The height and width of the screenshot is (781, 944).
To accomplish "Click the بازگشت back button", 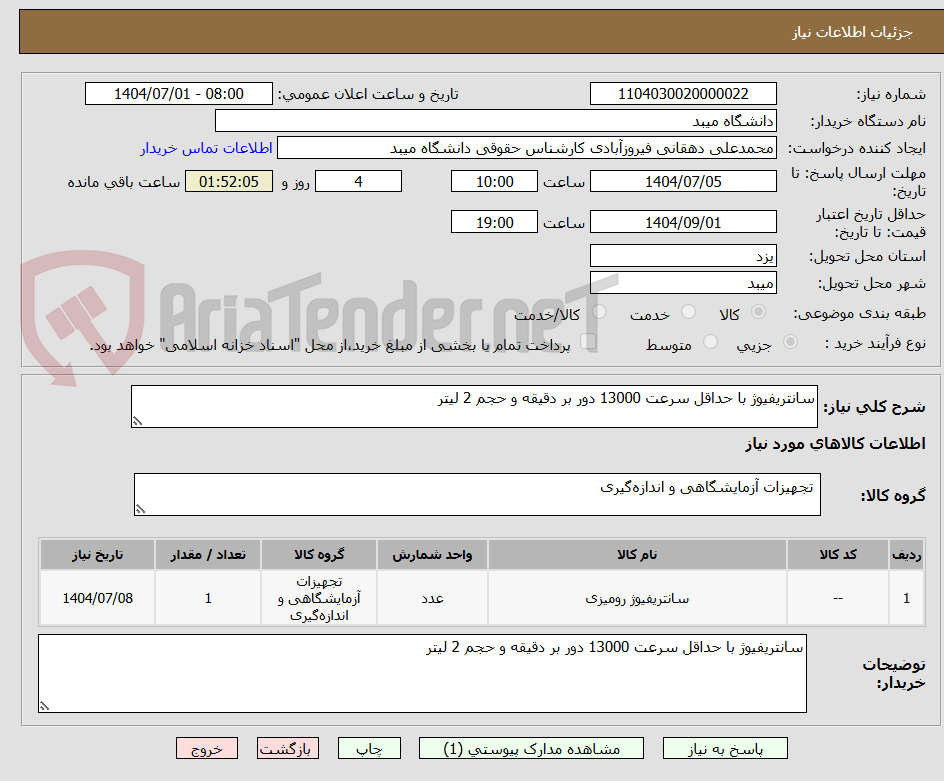I will [288, 747].
